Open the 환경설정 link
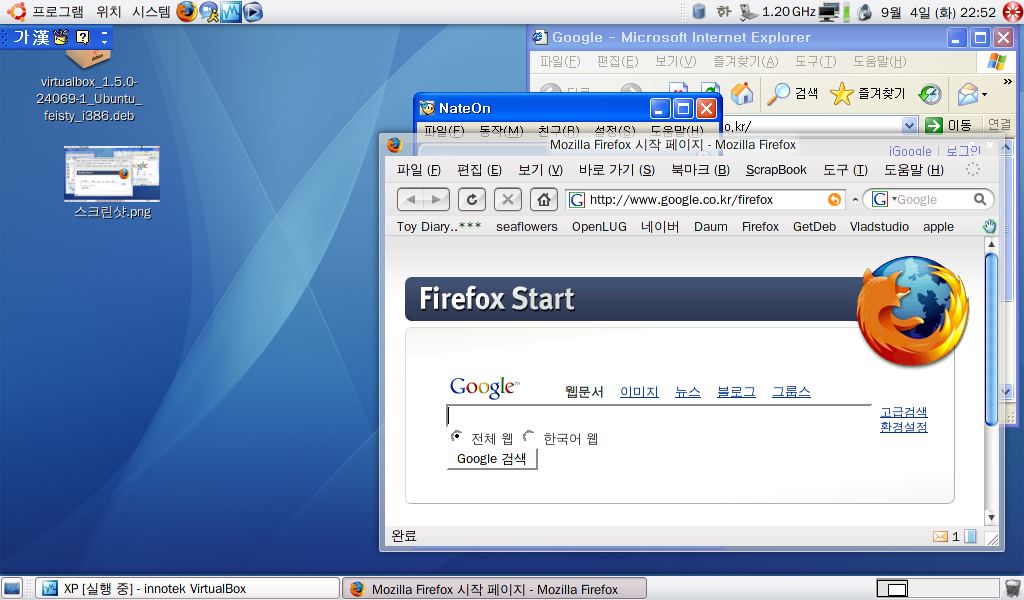The image size is (1024, 600). coord(903,427)
